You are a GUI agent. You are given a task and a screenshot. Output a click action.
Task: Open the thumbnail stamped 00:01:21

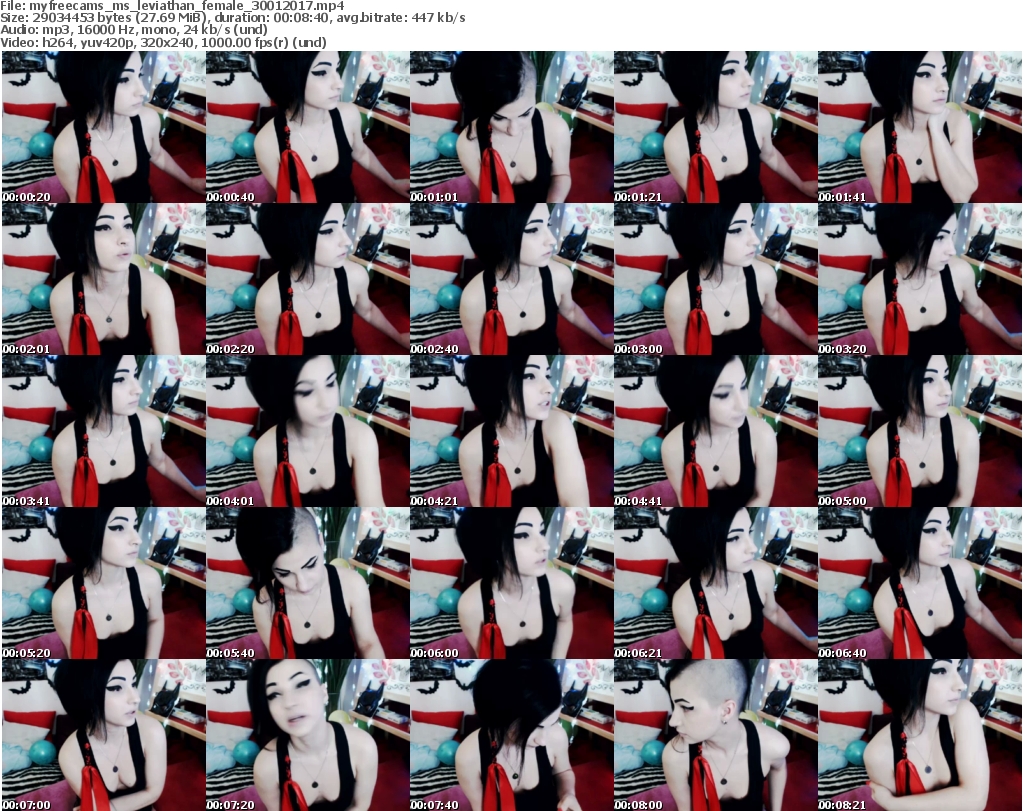coord(716,127)
